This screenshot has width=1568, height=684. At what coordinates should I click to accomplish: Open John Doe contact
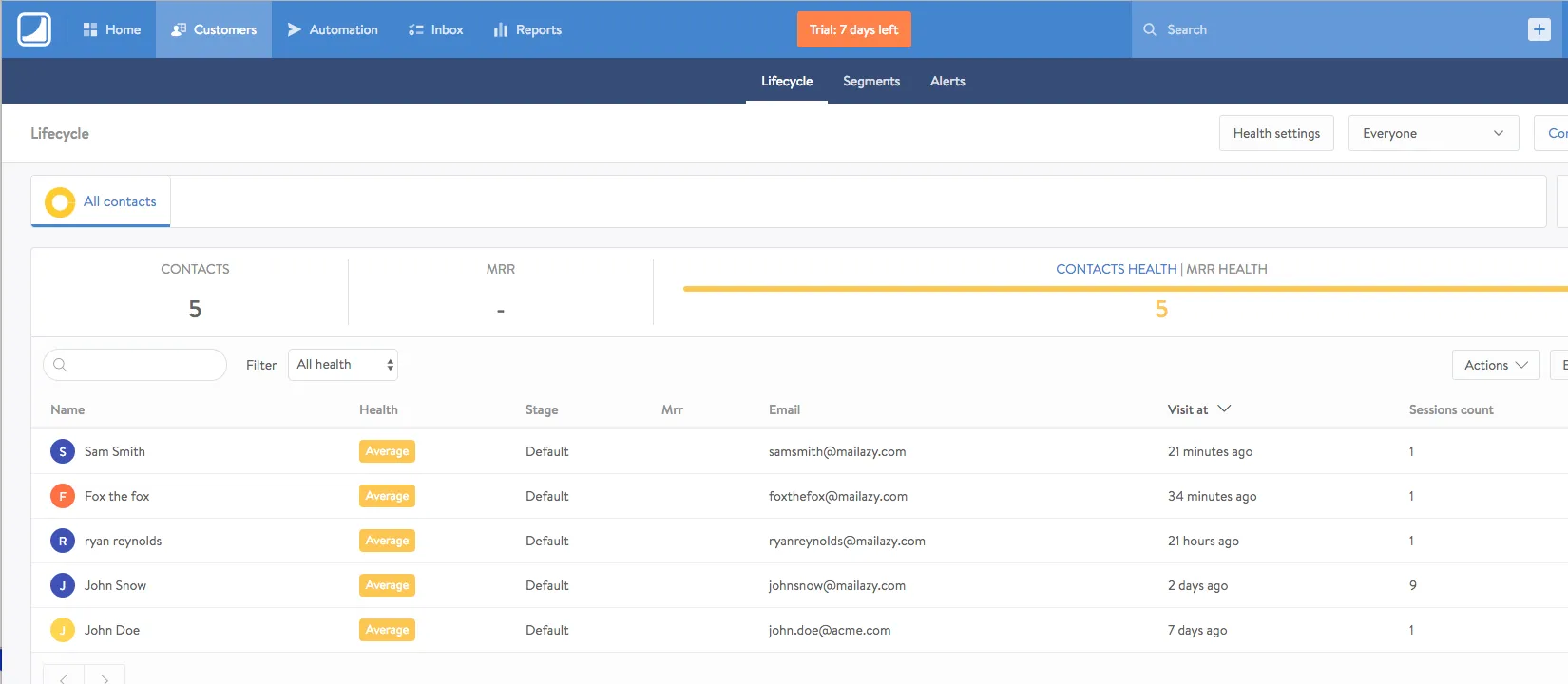point(112,630)
